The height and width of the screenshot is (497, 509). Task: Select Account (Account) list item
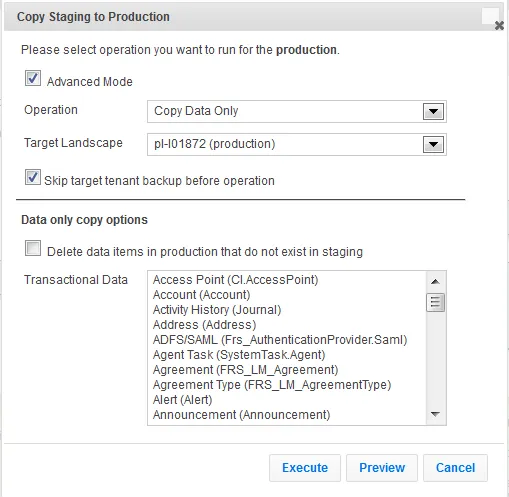[201, 295]
